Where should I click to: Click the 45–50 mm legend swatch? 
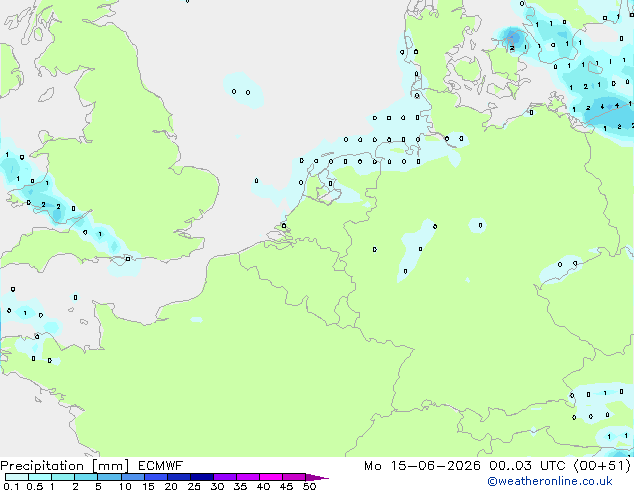[x=294, y=477]
